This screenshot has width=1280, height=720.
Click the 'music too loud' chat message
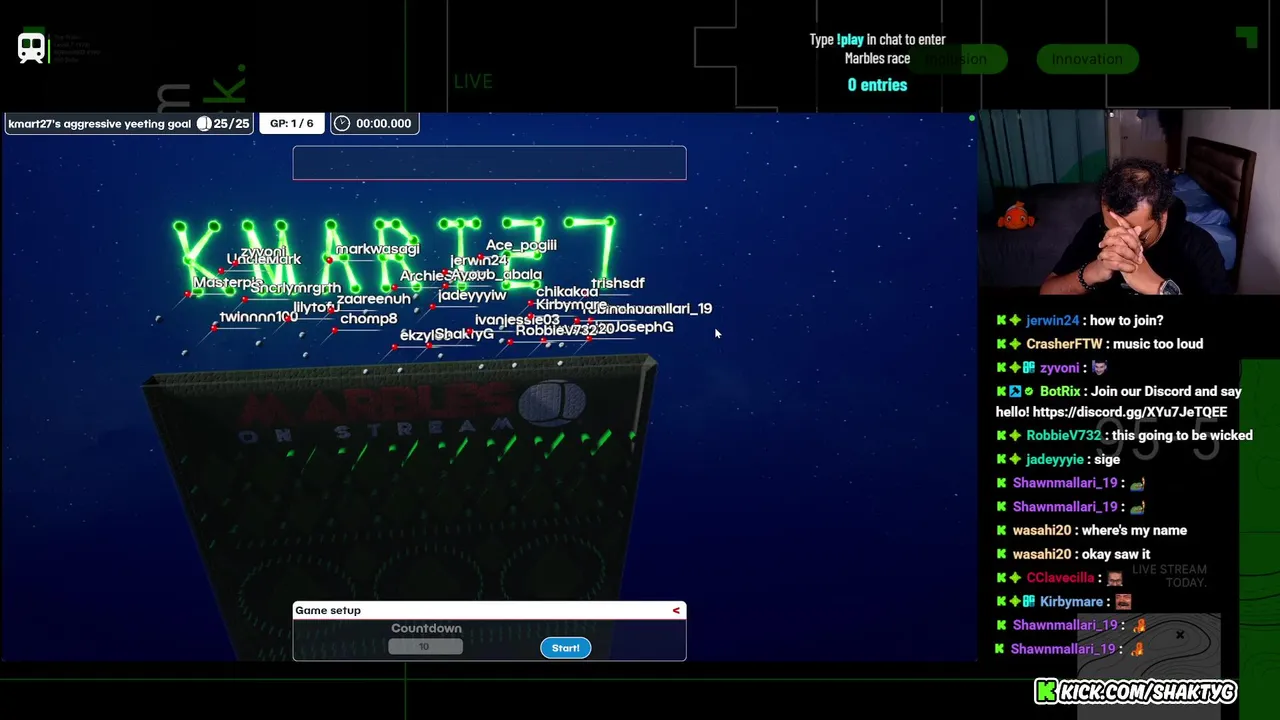pyautogui.click(x=1158, y=344)
